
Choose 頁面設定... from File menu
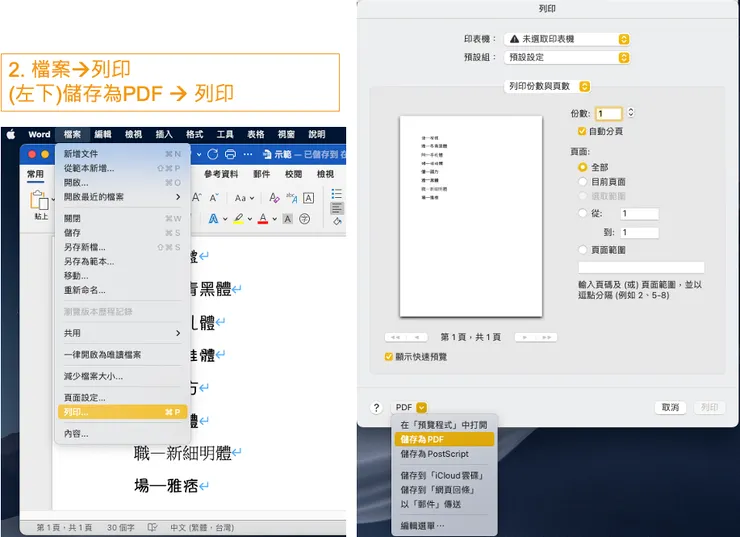[123, 398]
